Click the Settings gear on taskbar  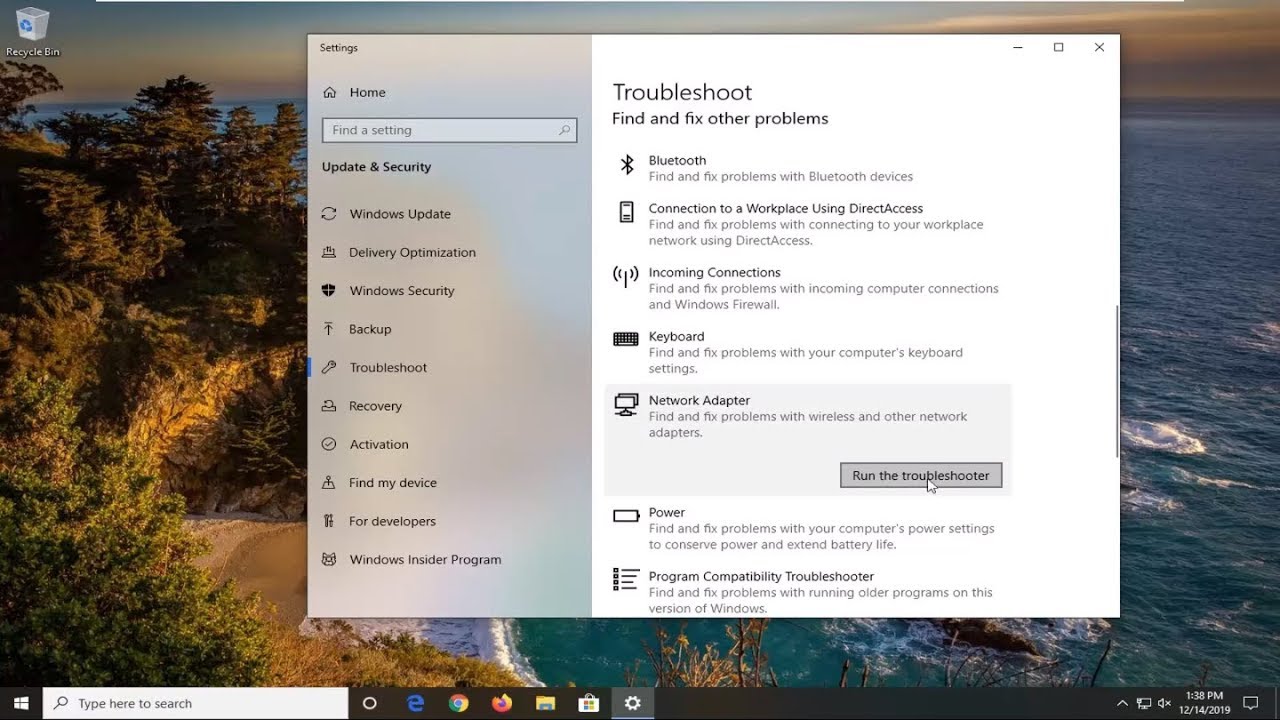pos(632,703)
